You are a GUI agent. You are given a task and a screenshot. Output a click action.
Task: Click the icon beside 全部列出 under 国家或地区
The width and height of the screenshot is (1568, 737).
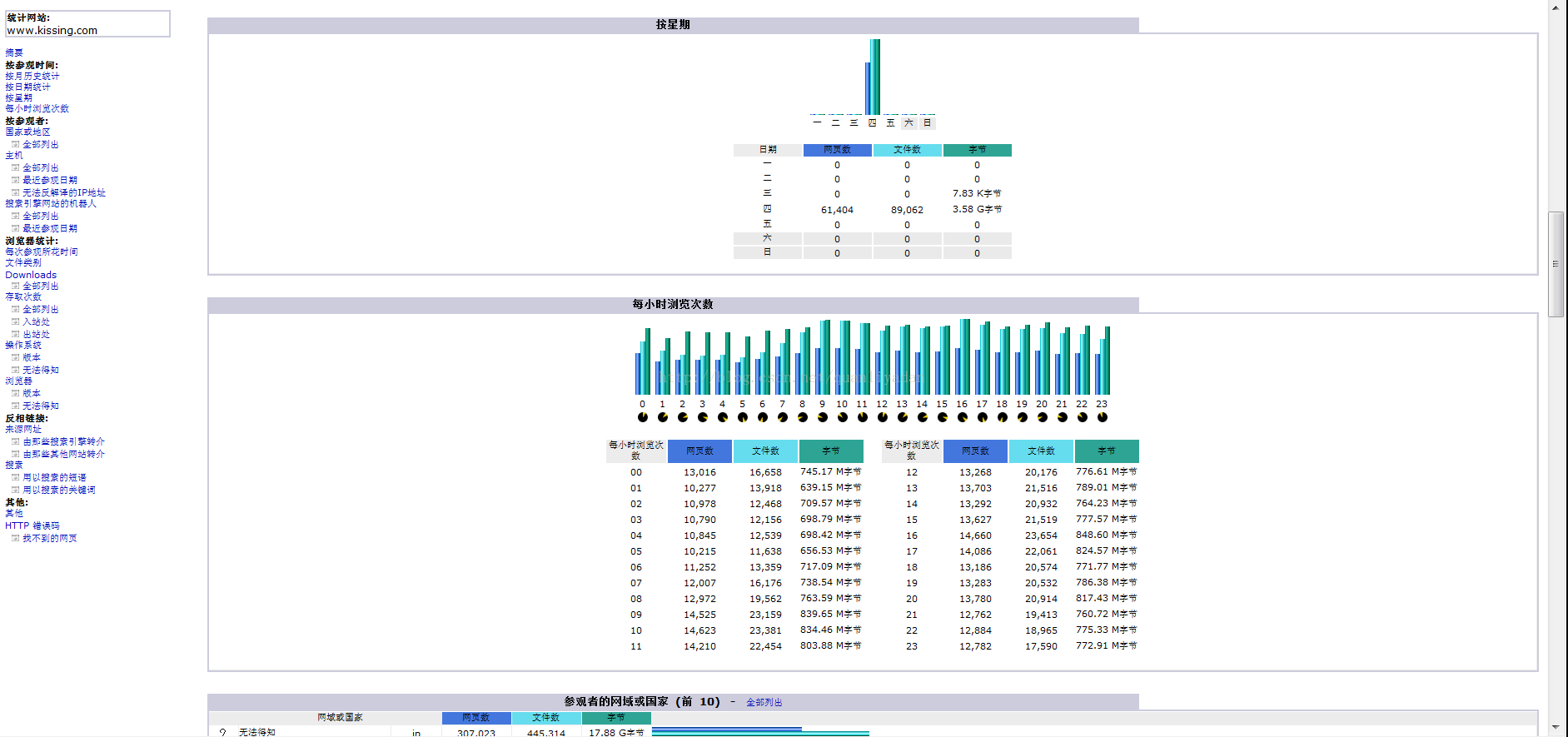pyautogui.click(x=15, y=144)
